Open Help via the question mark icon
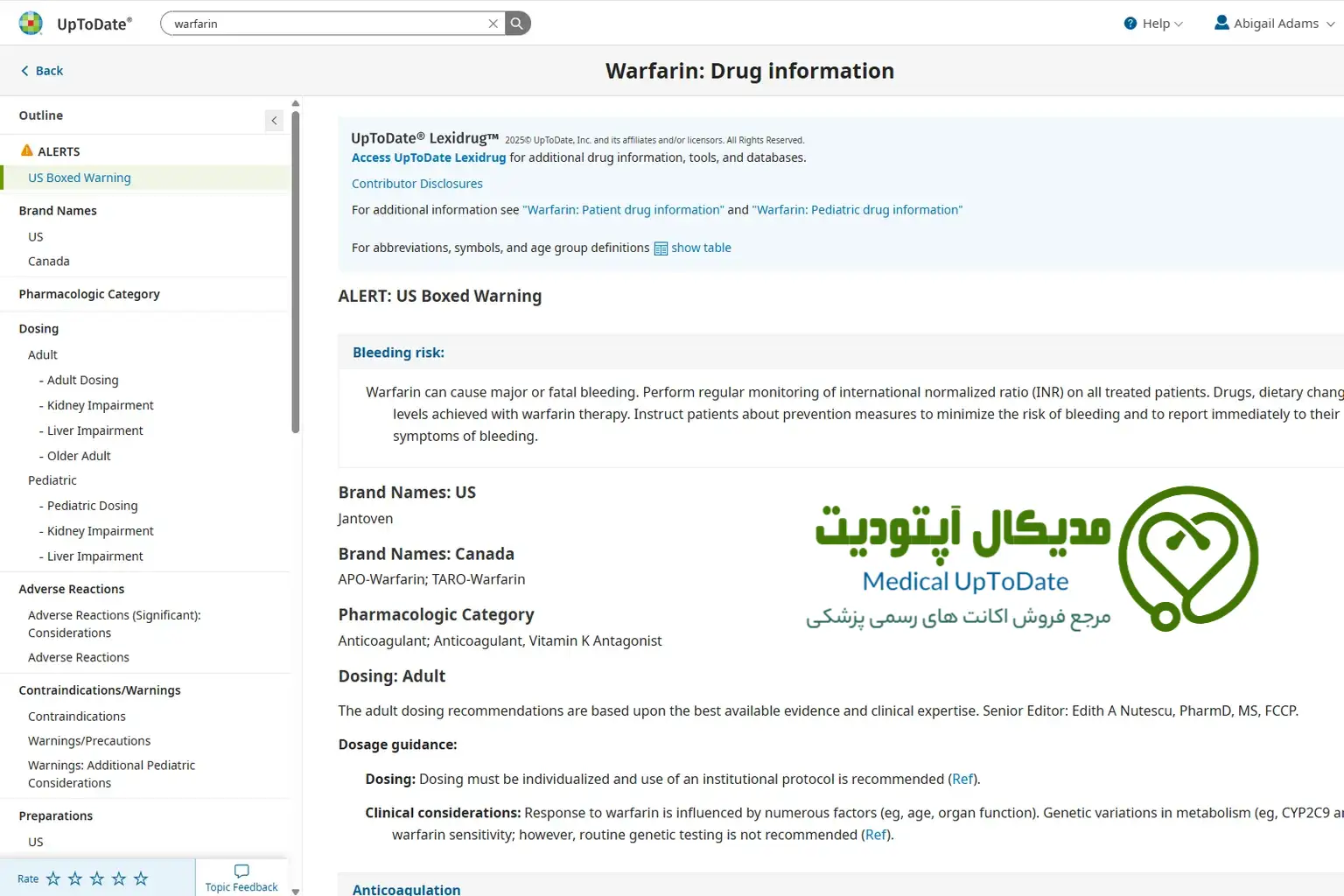The image size is (1344, 896). 1130,24
